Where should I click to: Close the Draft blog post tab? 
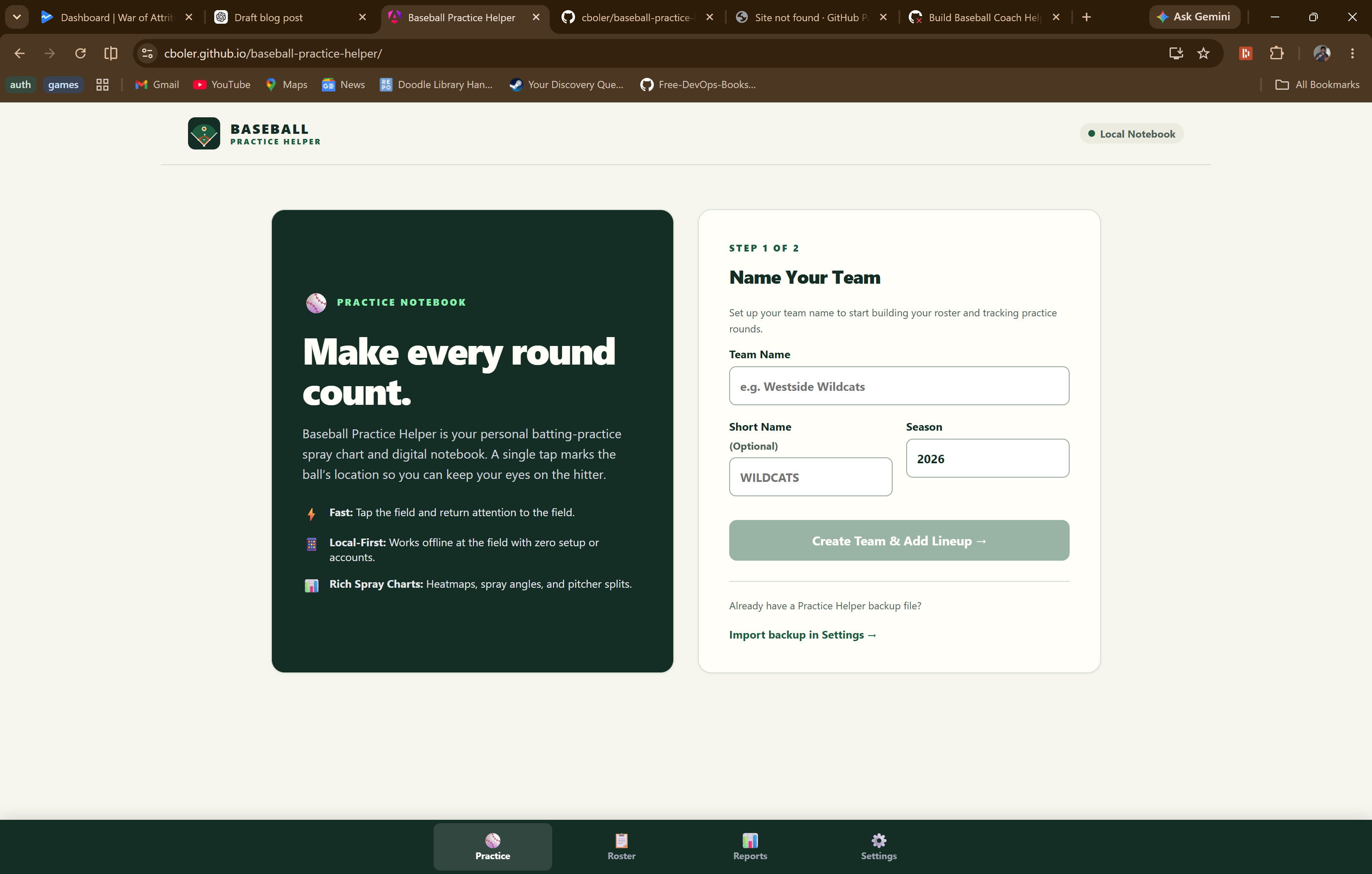point(362,17)
